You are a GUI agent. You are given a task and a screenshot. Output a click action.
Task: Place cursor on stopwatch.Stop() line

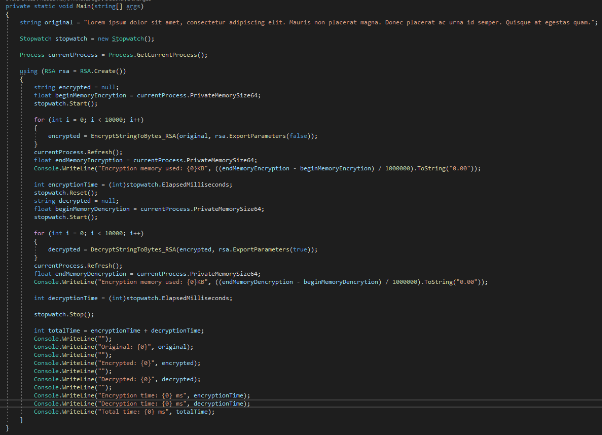[x=64, y=314]
